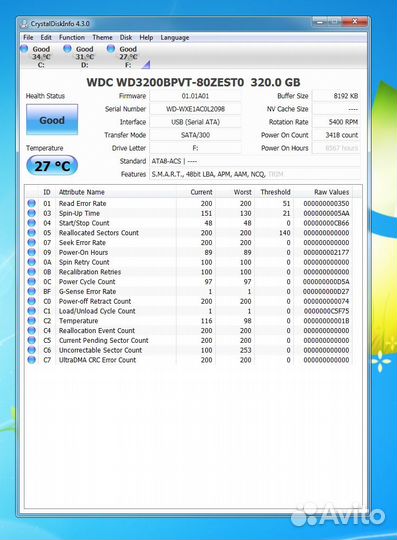Click the Rotation Rate 5400 RPM field
Image resolution: width=397 pixels, height=540 pixels.
pyautogui.click(x=336, y=122)
